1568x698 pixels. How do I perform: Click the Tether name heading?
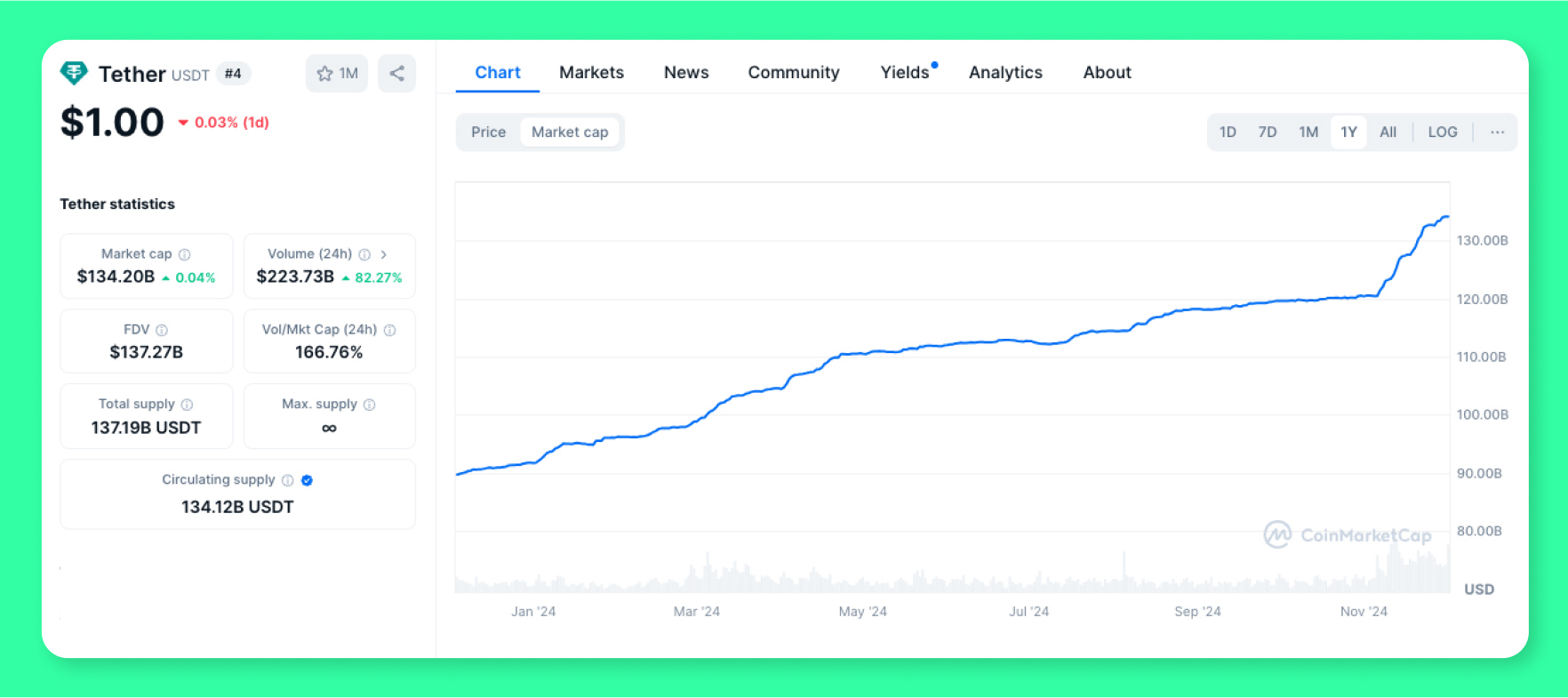tap(132, 74)
